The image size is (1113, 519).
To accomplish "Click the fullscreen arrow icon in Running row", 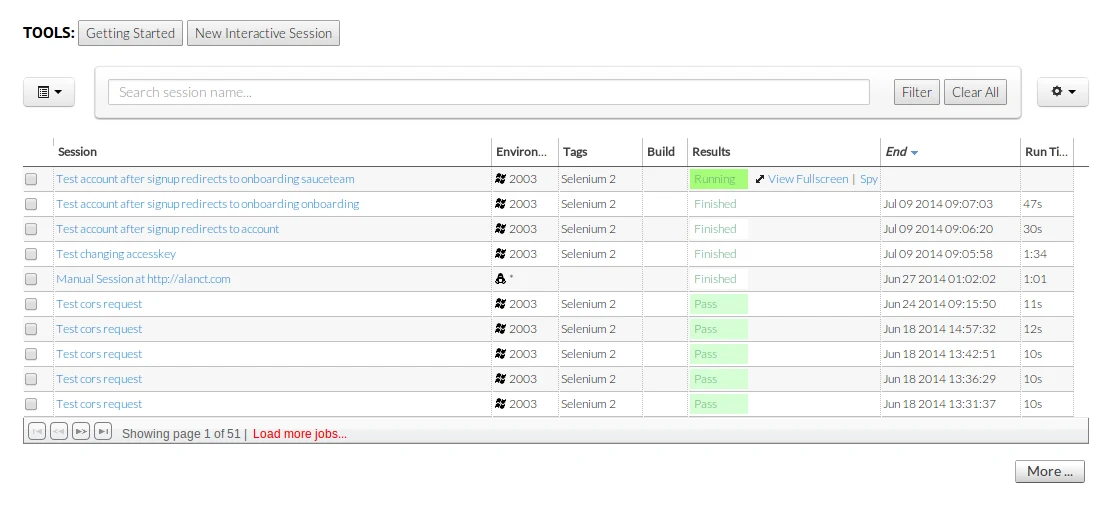I will coord(760,180).
